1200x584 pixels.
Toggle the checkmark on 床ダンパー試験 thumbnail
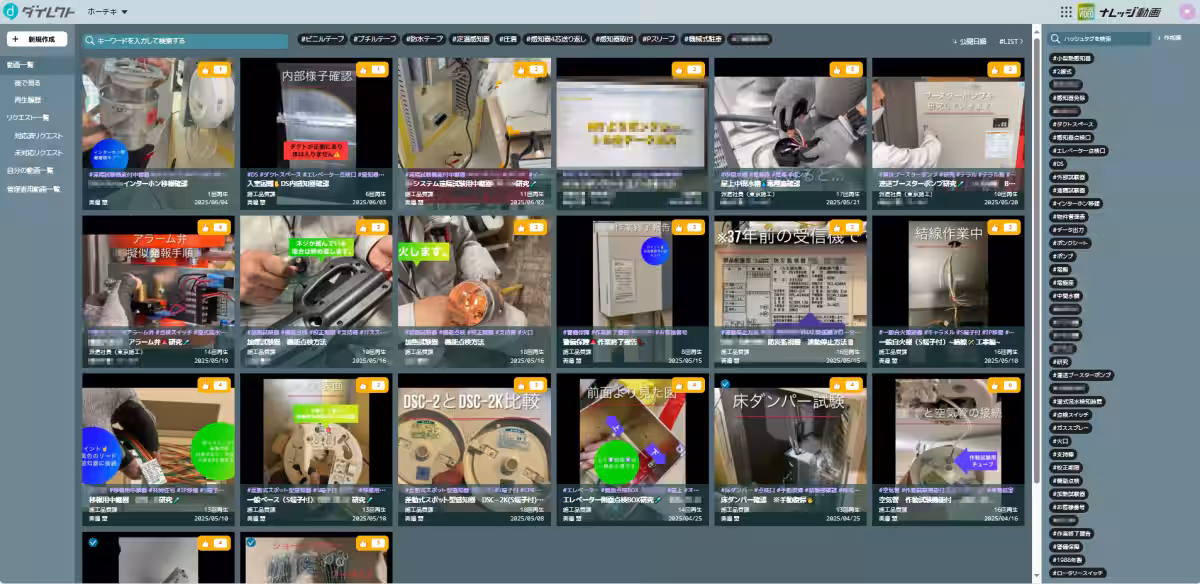coord(724,383)
